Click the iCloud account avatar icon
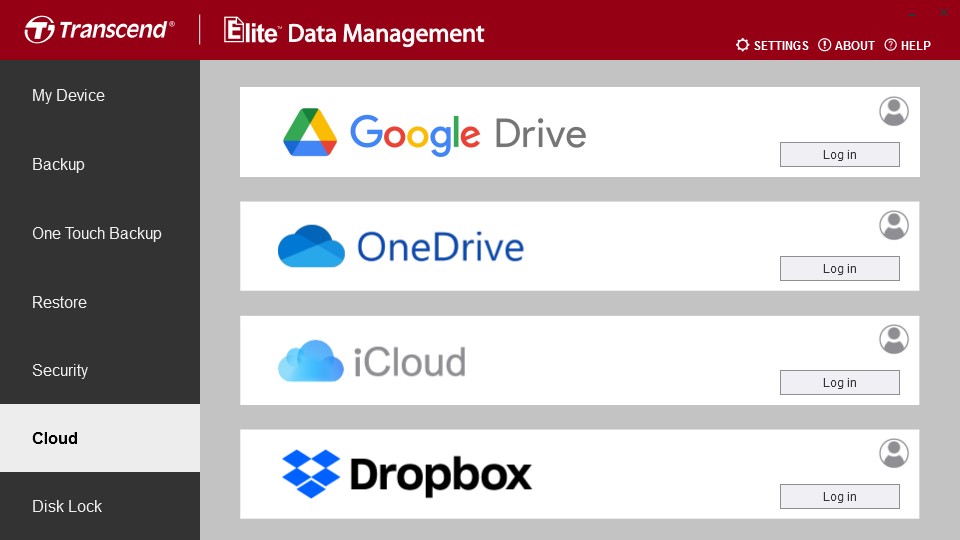This screenshot has width=960, height=540. coord(894,339)
